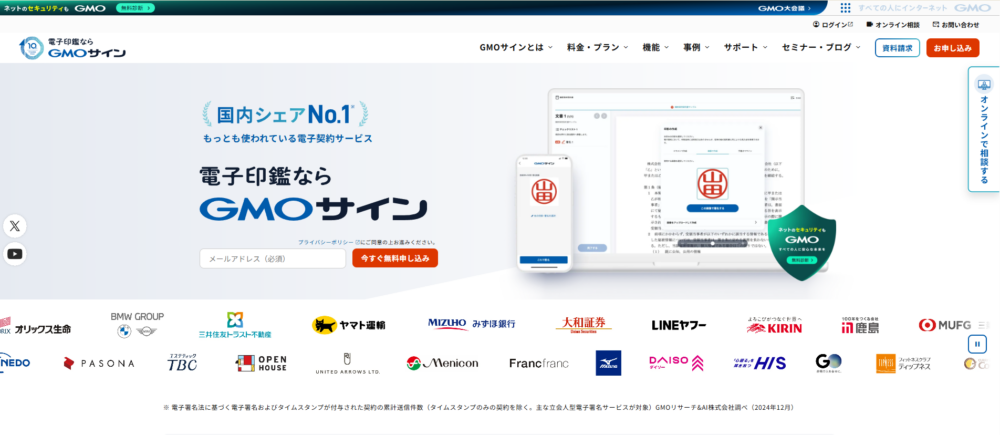Open the YouTube social icon

pos(15,254)
